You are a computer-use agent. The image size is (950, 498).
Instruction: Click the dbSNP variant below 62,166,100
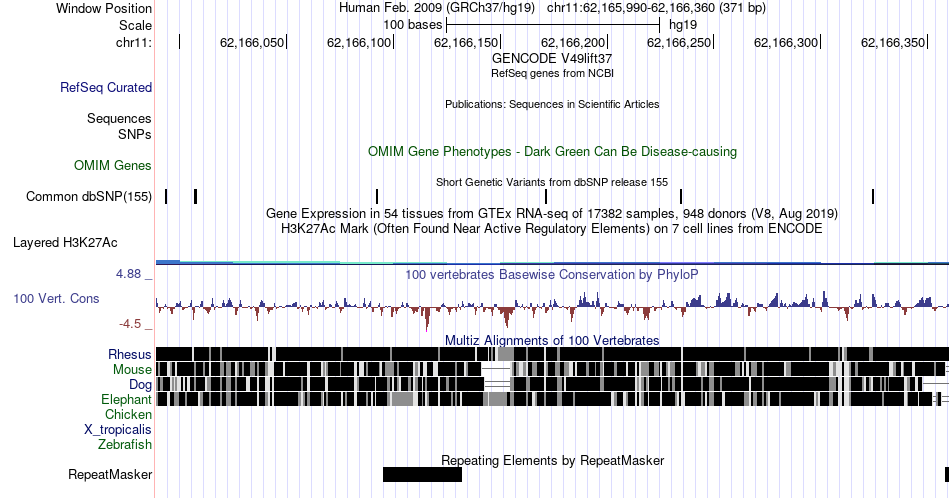377,196
